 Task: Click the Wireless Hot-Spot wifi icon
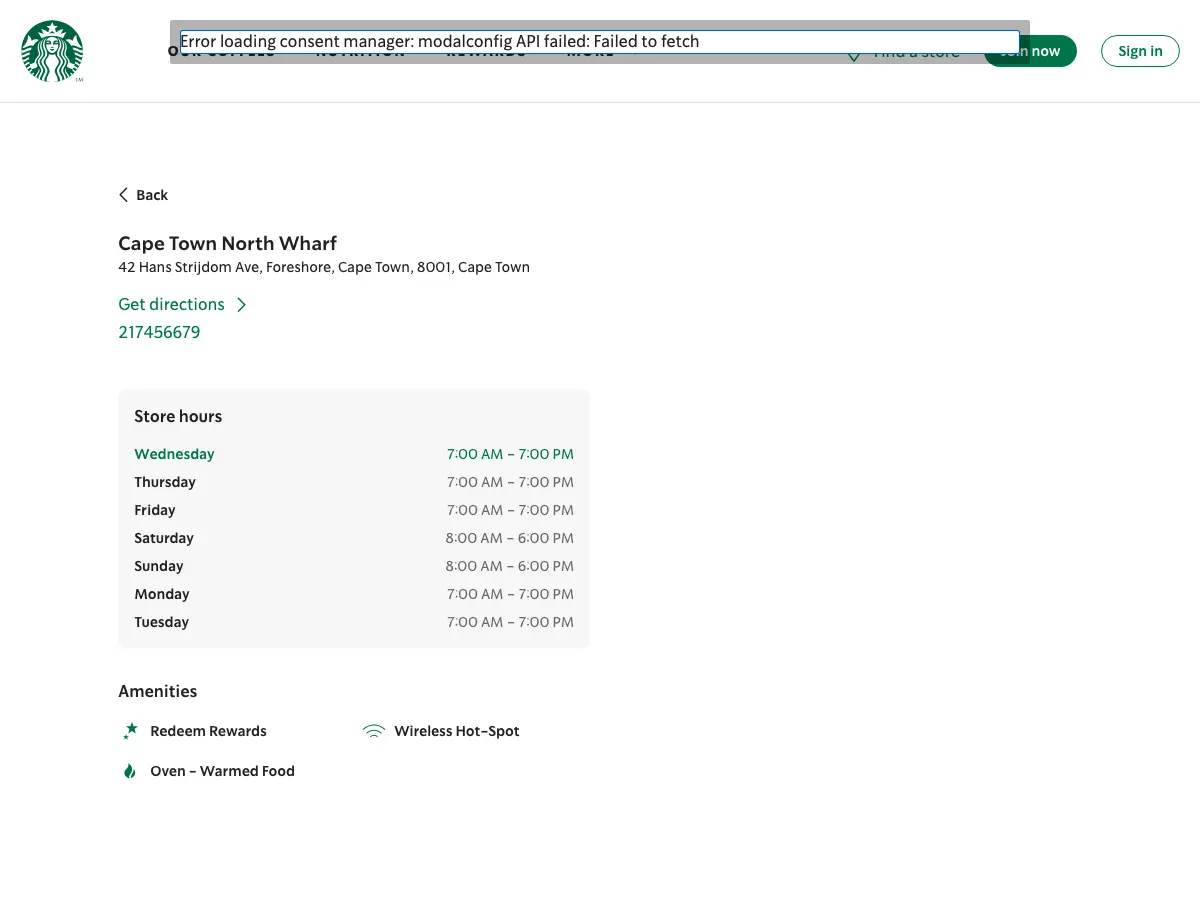tap(373, 731)
